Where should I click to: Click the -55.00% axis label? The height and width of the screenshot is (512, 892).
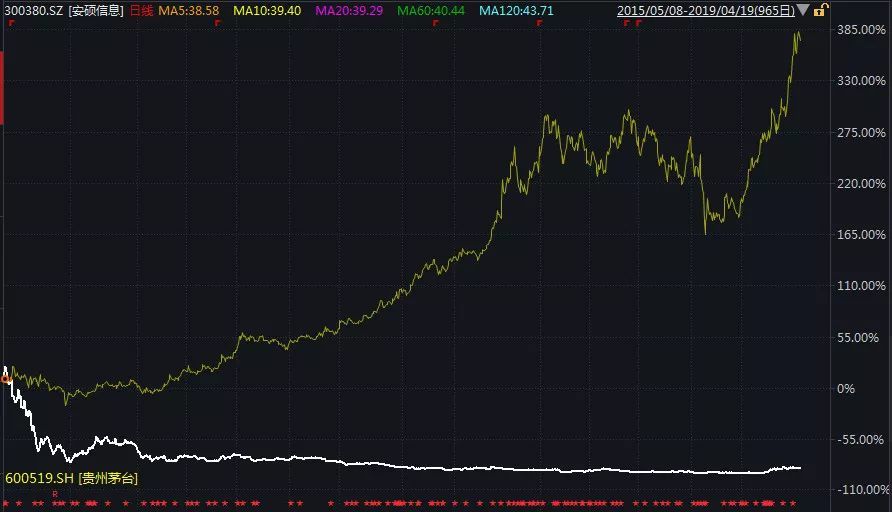861,440
